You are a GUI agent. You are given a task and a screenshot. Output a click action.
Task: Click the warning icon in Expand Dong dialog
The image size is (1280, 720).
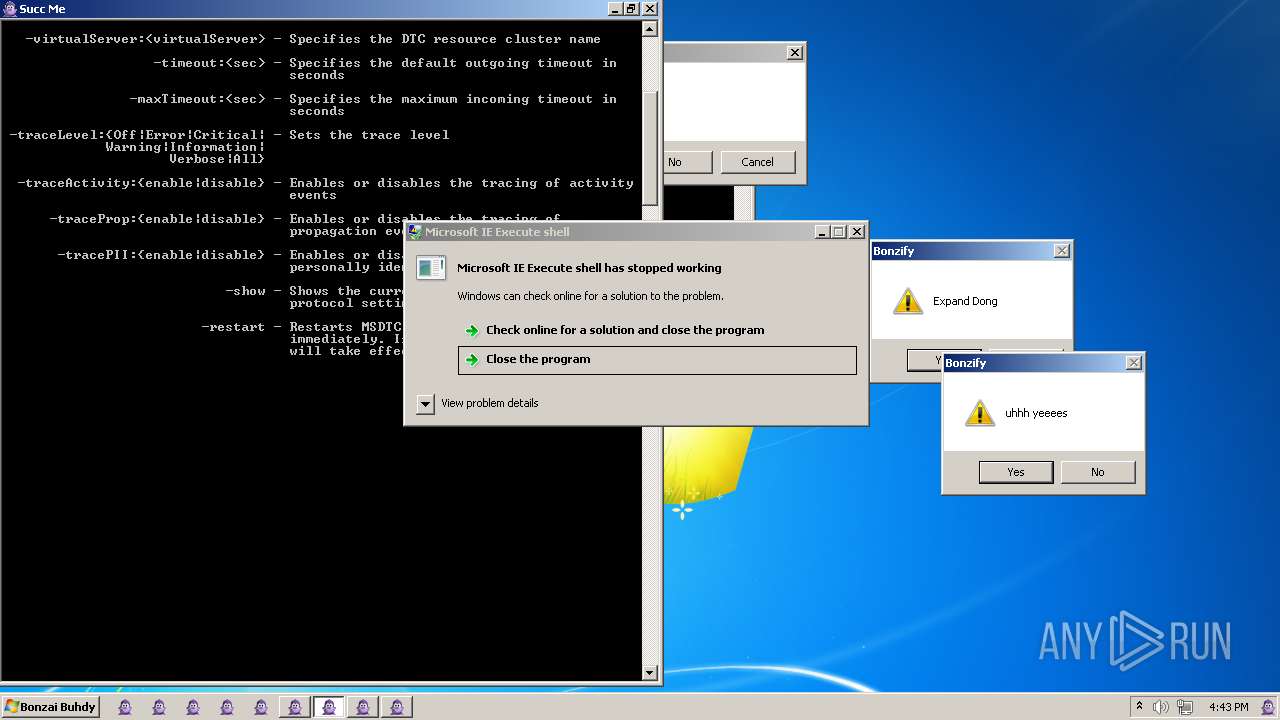coord(907,301)
